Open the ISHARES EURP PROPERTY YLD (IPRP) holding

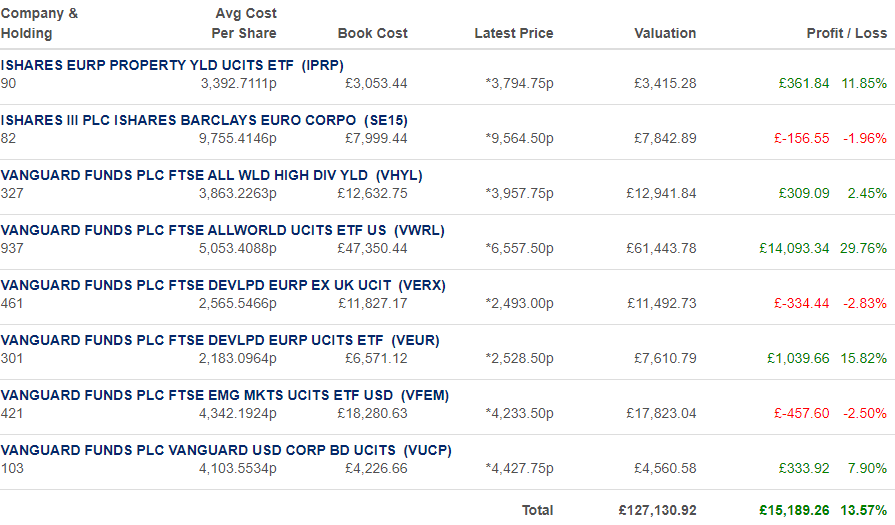(172, 65)
